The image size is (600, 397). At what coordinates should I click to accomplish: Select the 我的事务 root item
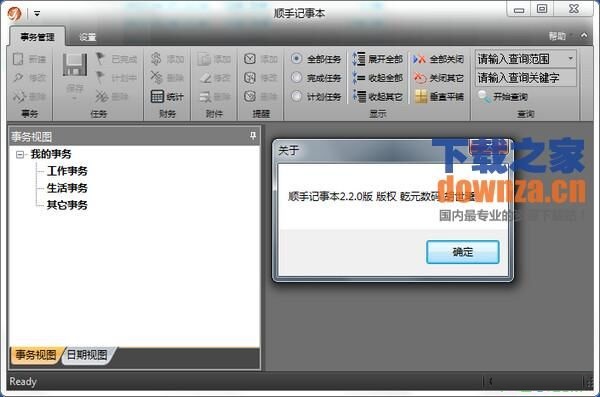click(51, 154)
